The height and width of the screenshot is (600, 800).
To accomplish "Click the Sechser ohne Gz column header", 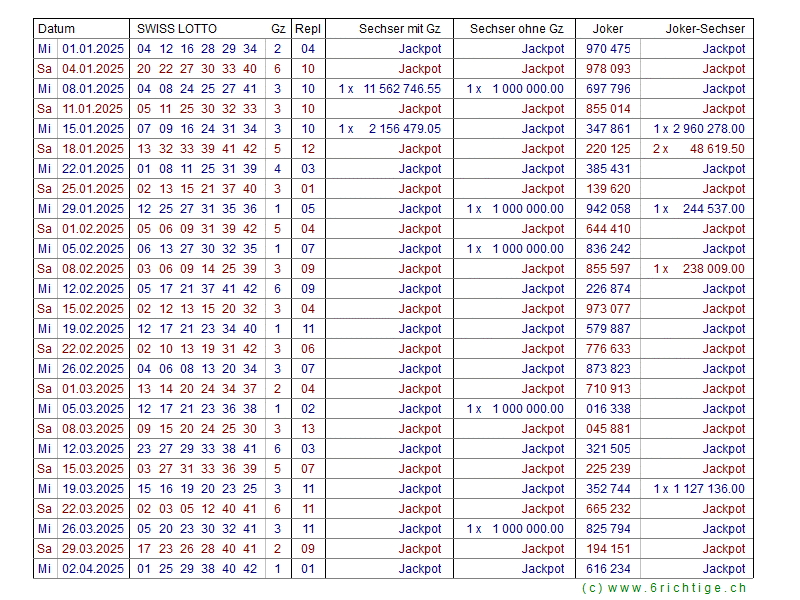I will click(x=516, y=29).
